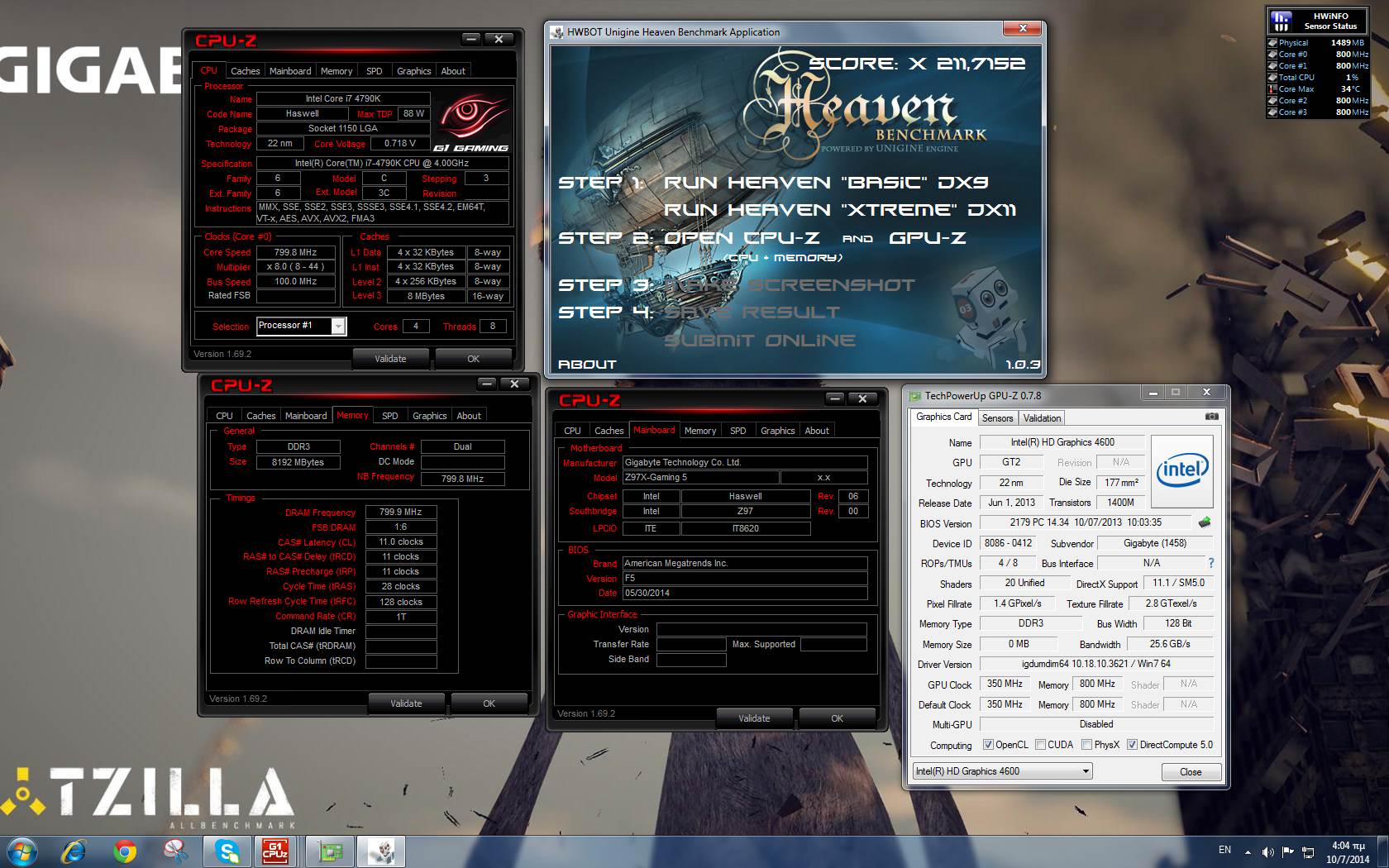
Task: Click the GPU-Z screenshot camera icon
Action: 1211,417
